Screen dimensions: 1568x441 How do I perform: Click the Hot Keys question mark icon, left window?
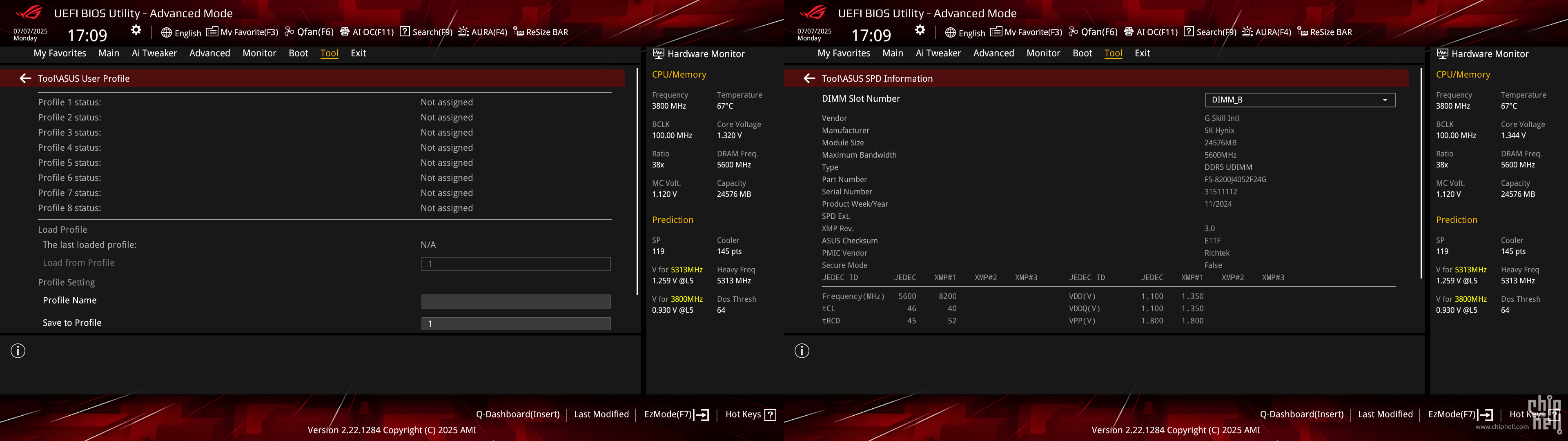click(770, 415)
